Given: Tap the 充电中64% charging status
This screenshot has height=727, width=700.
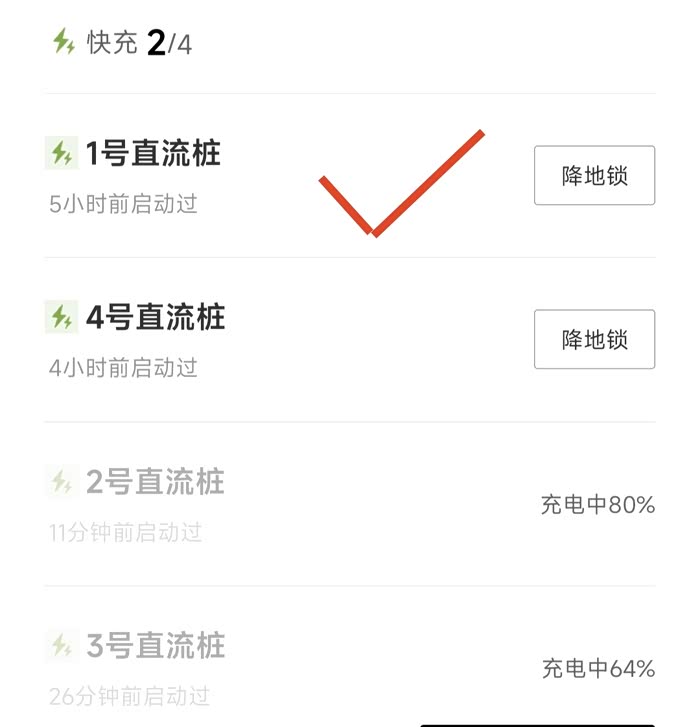Looking at the screenshot, I should [x=598, y=669].
